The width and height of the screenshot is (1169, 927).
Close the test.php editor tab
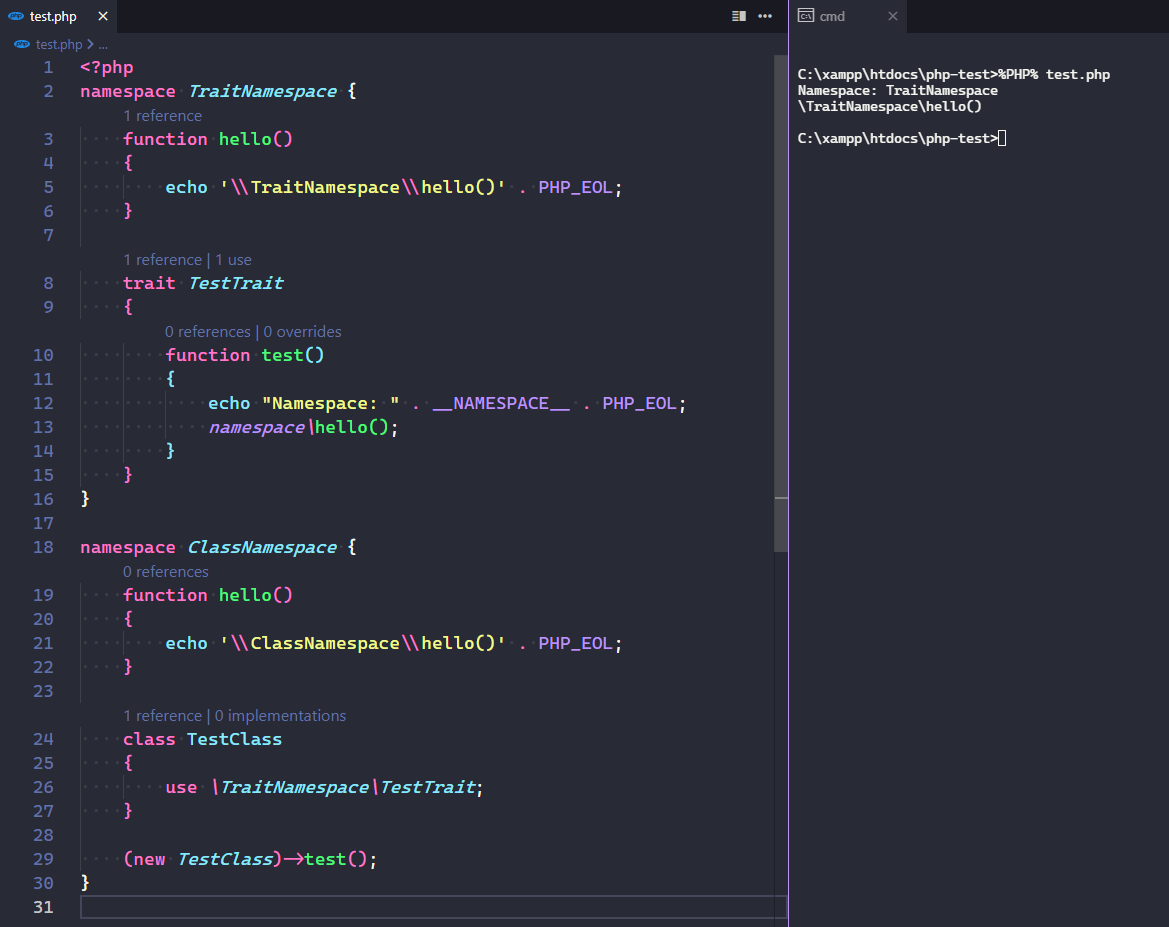pyautogui.click(x=101, y=17)
